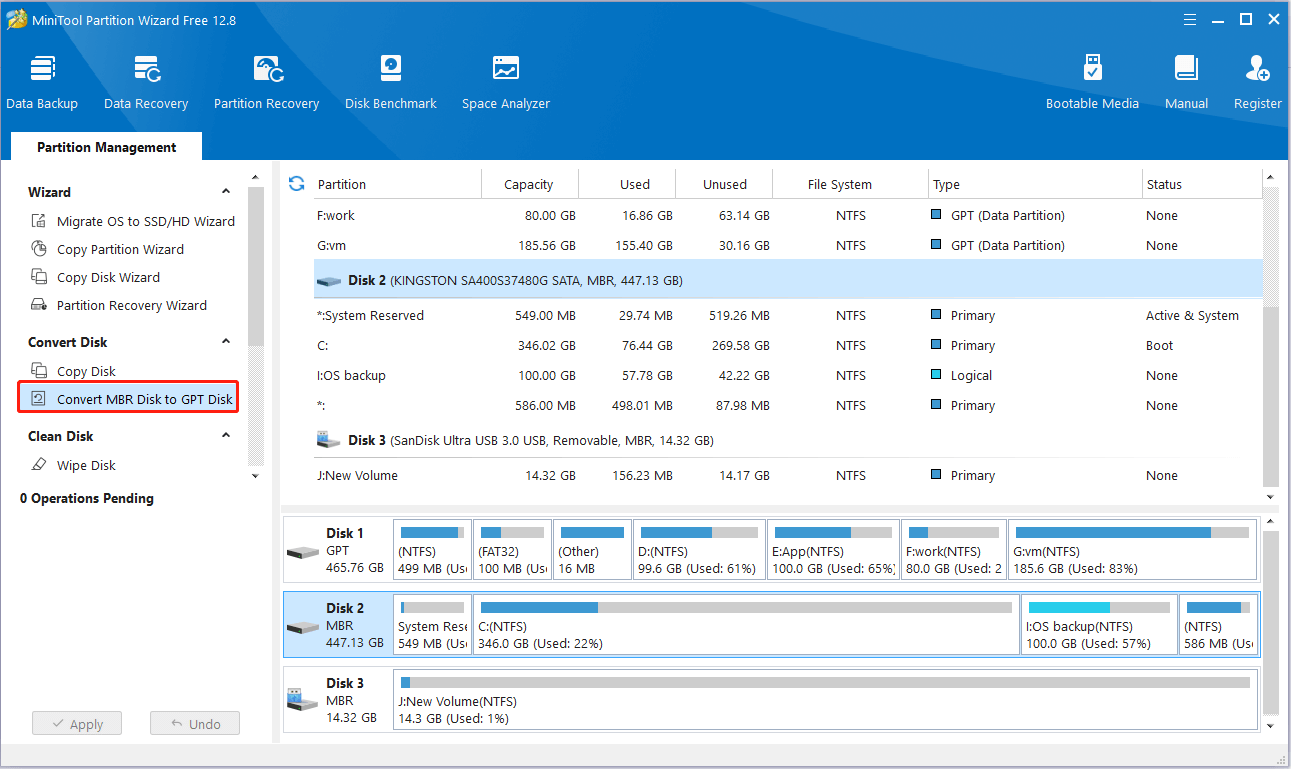Click the Wipe Disk eraser icon

click(x=39, y=465)
